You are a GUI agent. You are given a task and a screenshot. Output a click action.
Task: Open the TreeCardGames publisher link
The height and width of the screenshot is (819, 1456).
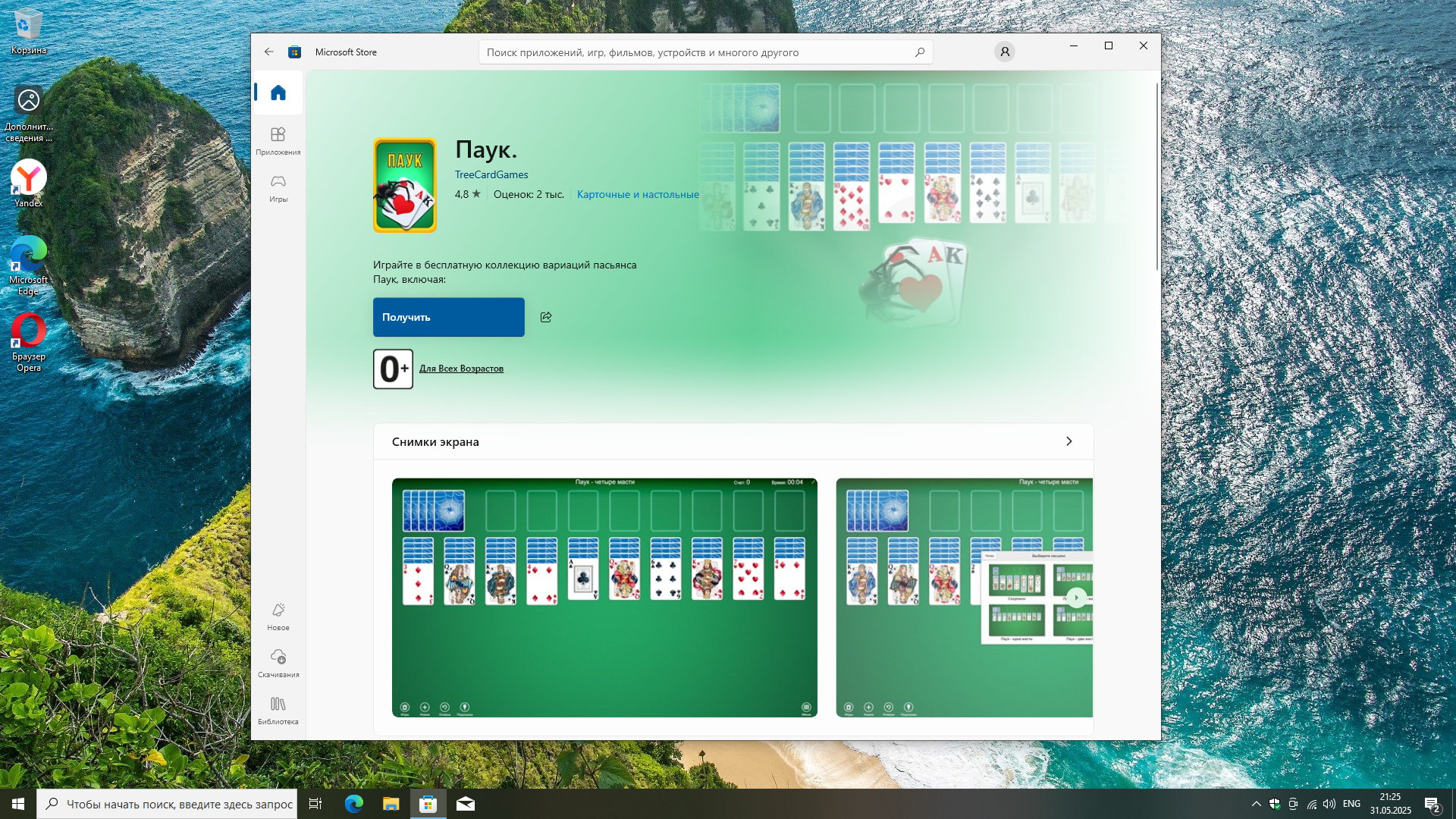[491, 174]
